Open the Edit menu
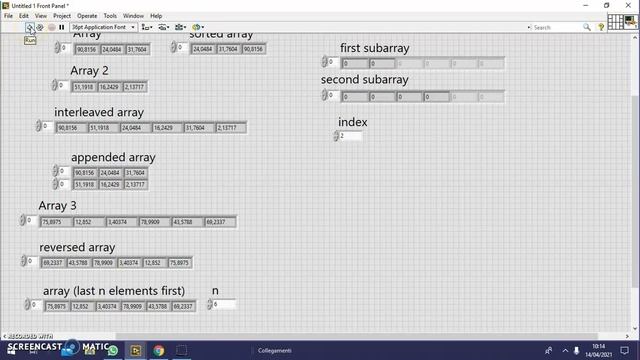 [x=24, y=16]
